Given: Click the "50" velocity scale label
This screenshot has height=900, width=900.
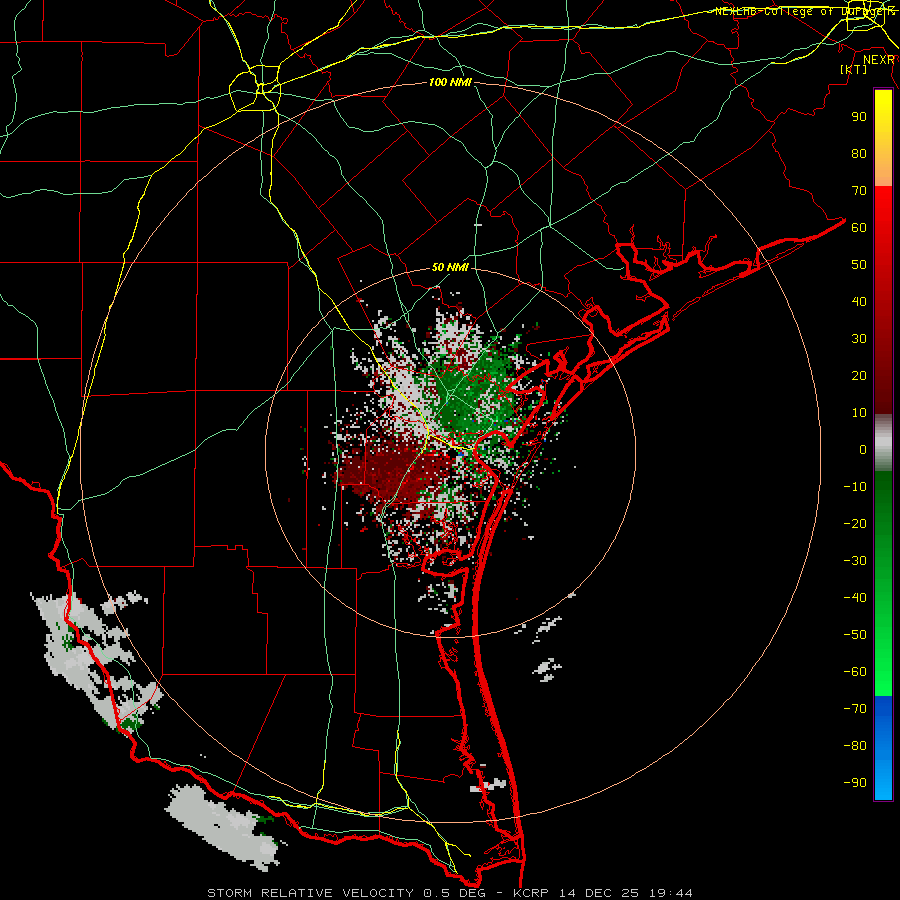Looking at the screenshot, I should (859, 265).
